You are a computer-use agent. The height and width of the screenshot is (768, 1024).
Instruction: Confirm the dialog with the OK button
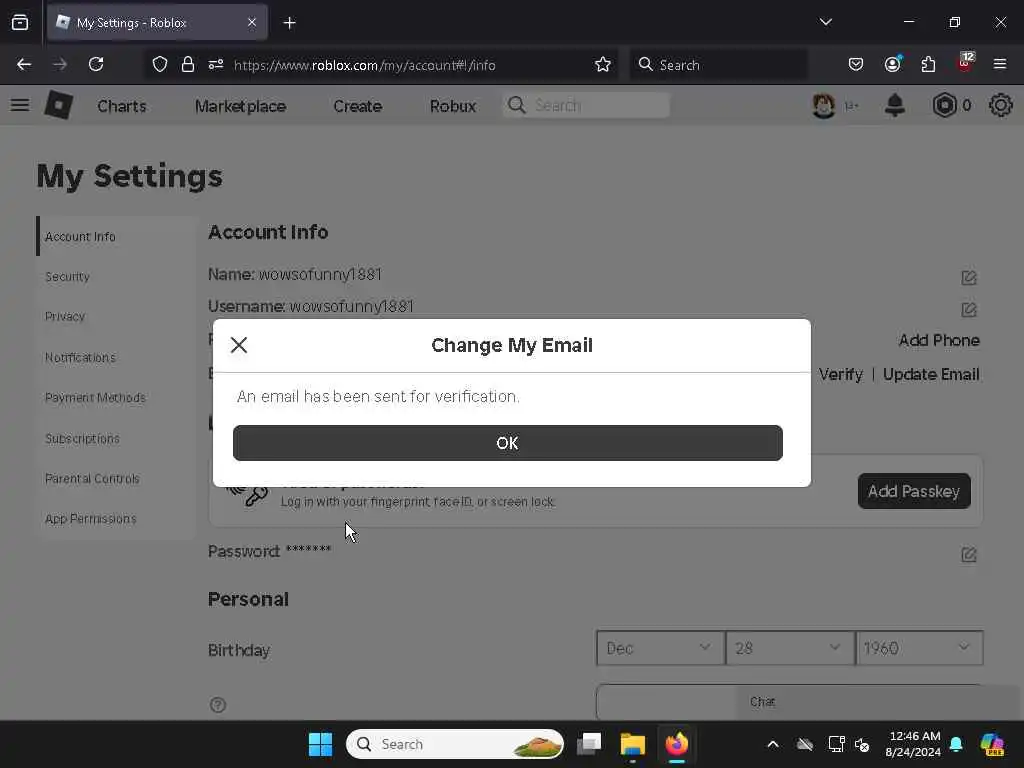507,443
